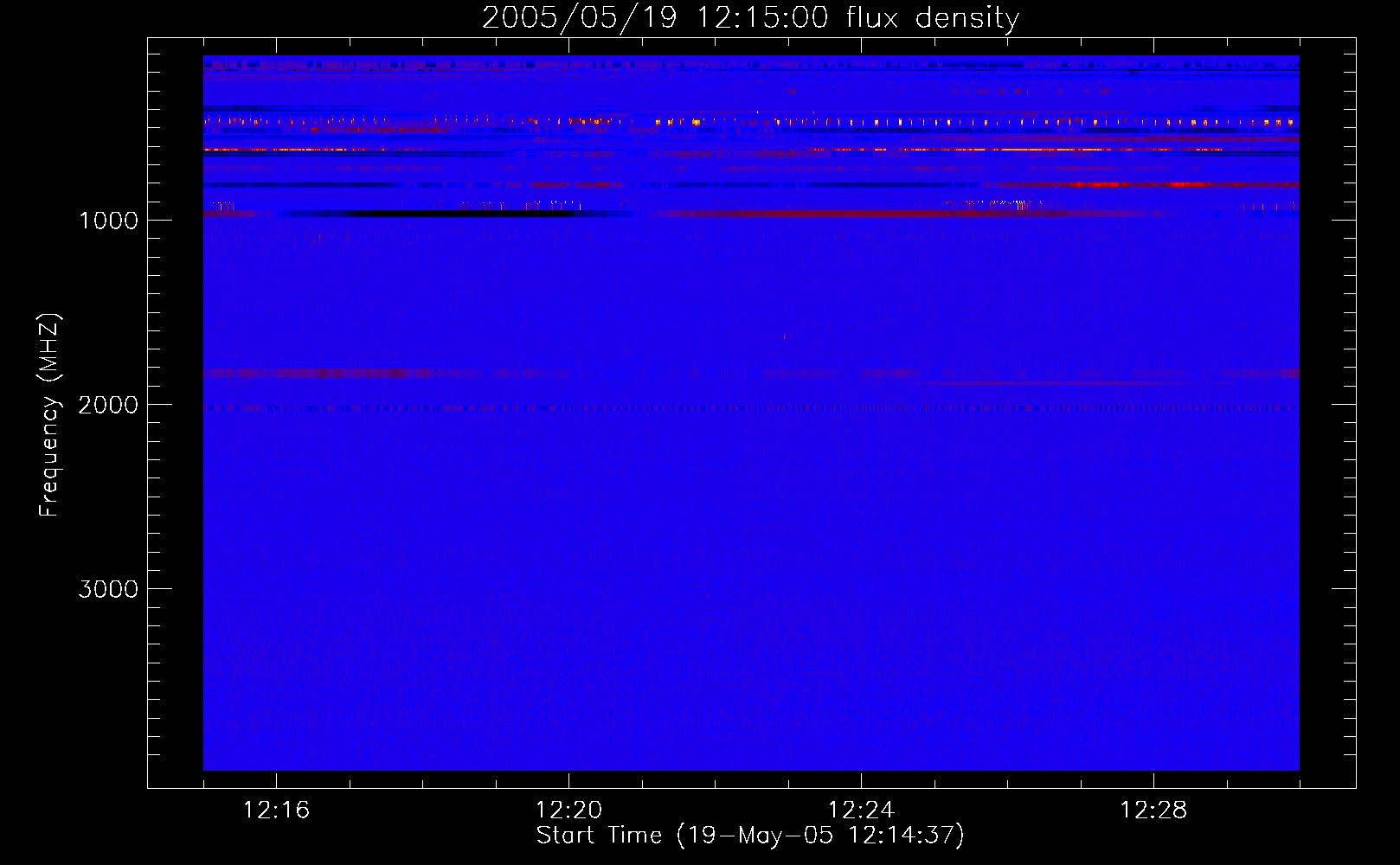The image size is (1400, 865).
Task: Click the plot title '2005/05/19 12:15:00 flux density'
Action: (750, 17)
